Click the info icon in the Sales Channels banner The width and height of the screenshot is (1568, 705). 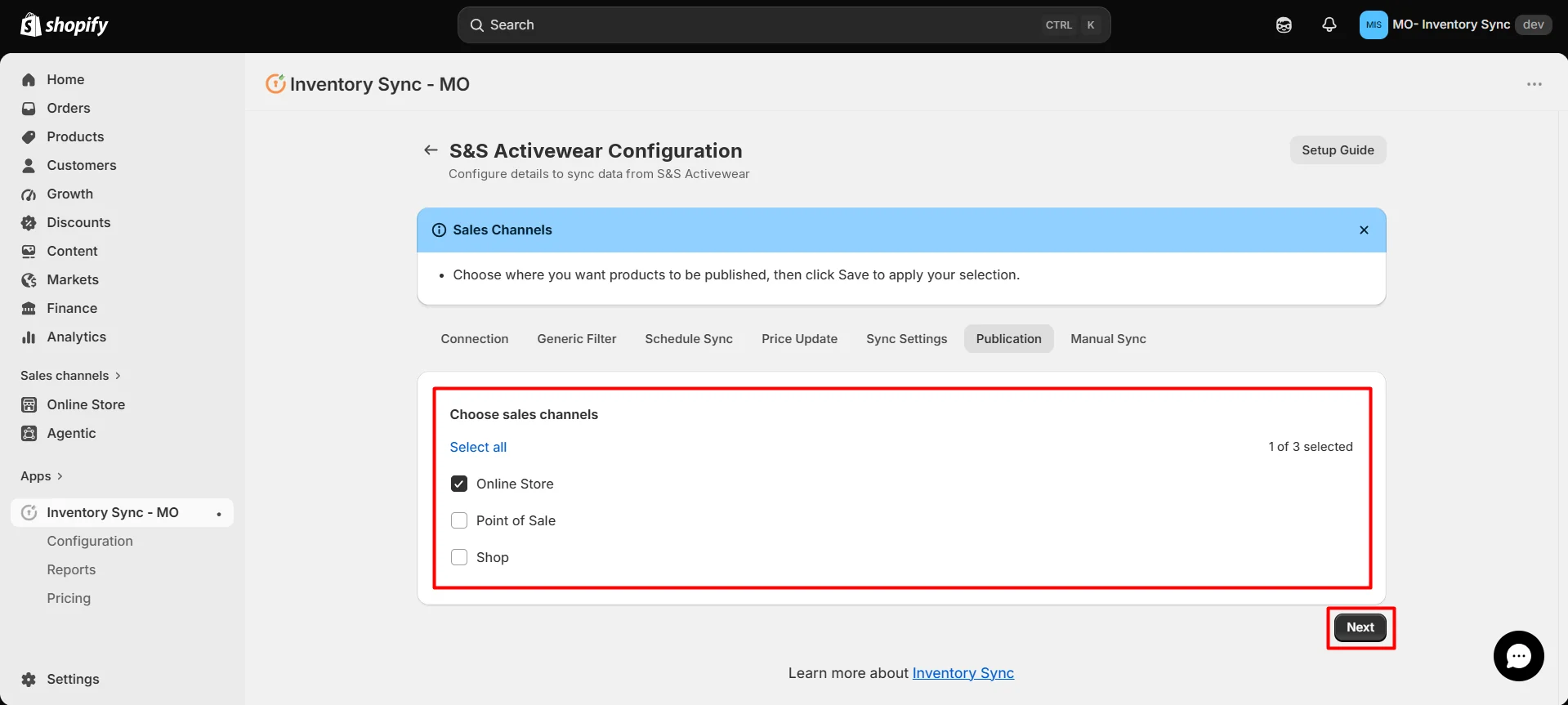439,230
